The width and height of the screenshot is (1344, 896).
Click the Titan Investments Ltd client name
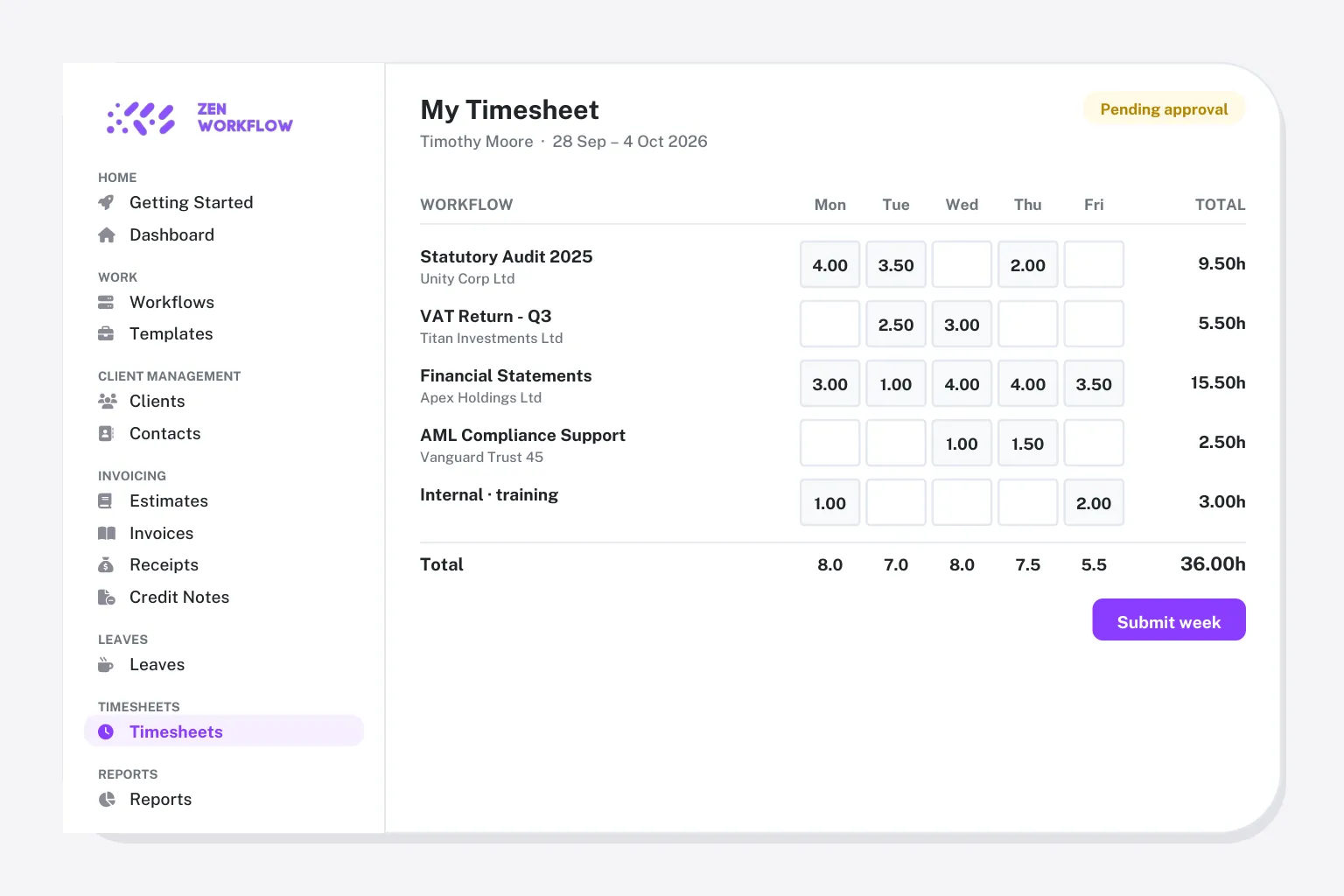(x=491, y=338)
